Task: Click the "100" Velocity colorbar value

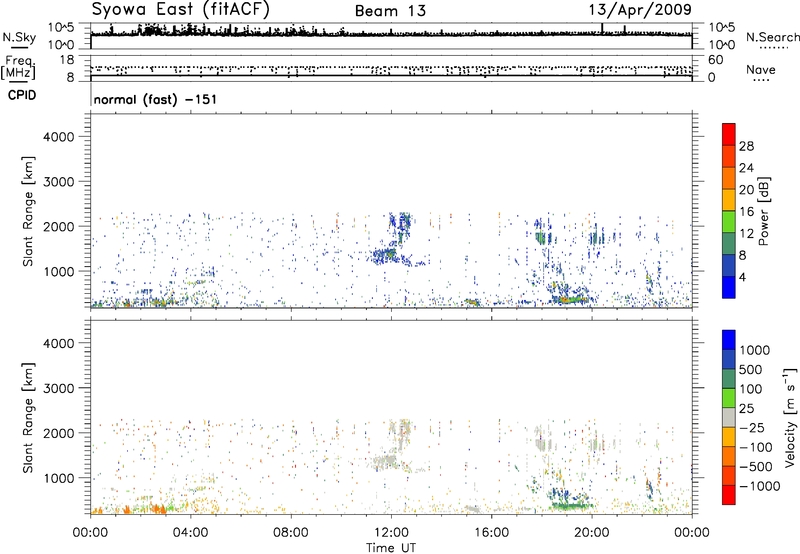Action: click(751, 389)
